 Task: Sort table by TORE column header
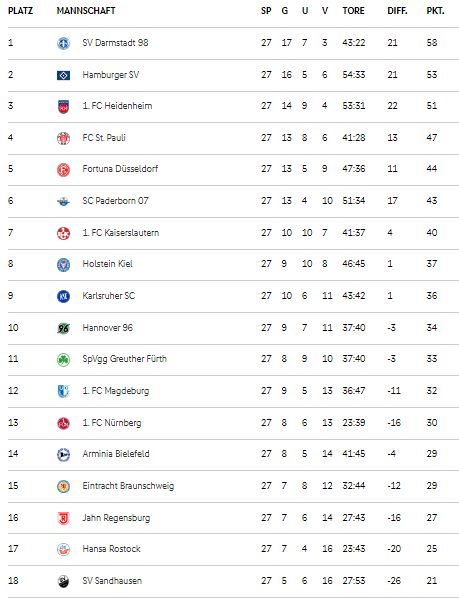[353, 11]
